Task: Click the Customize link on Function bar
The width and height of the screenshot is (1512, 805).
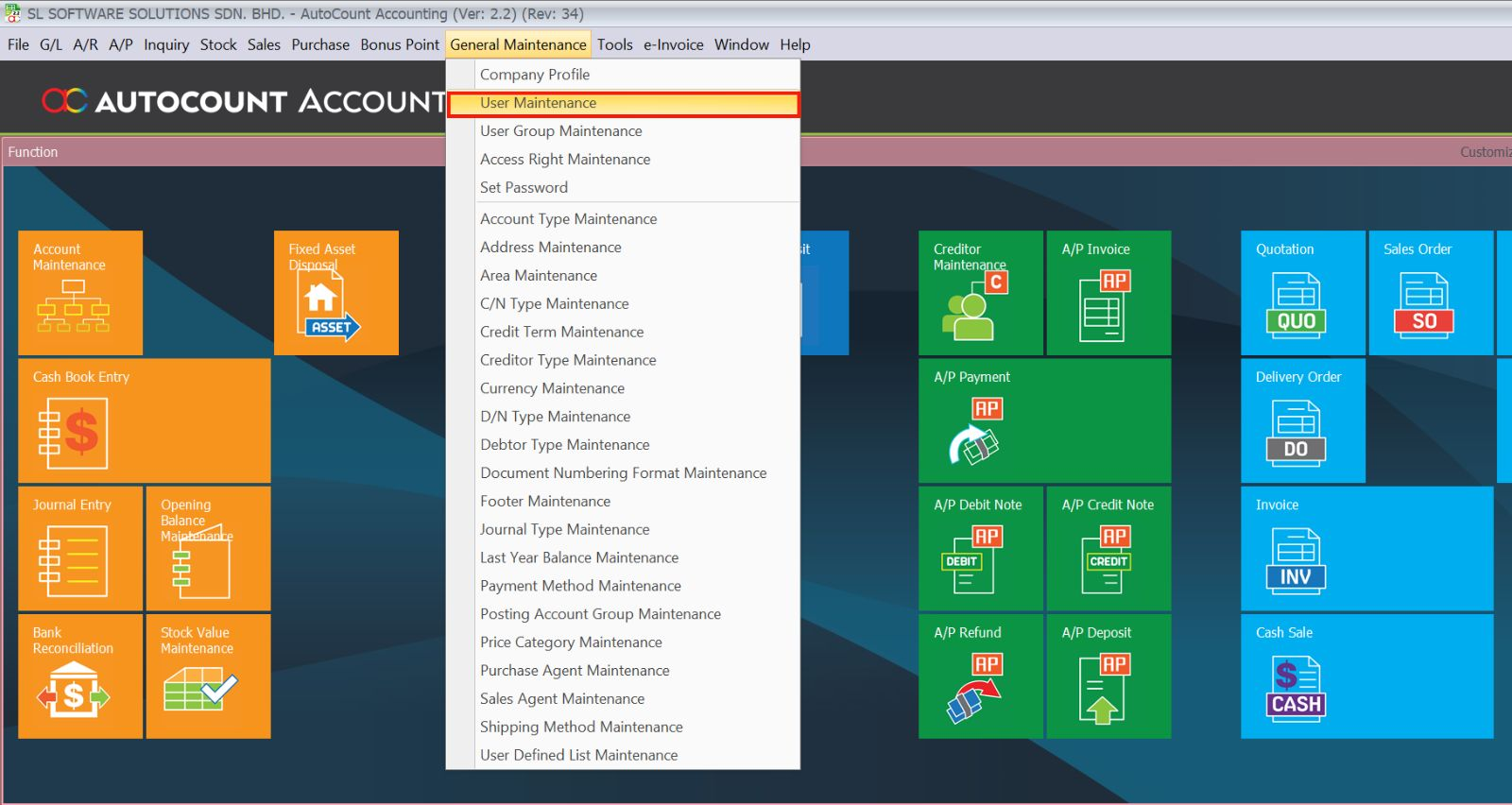Action: click(x=1485, y=152)
